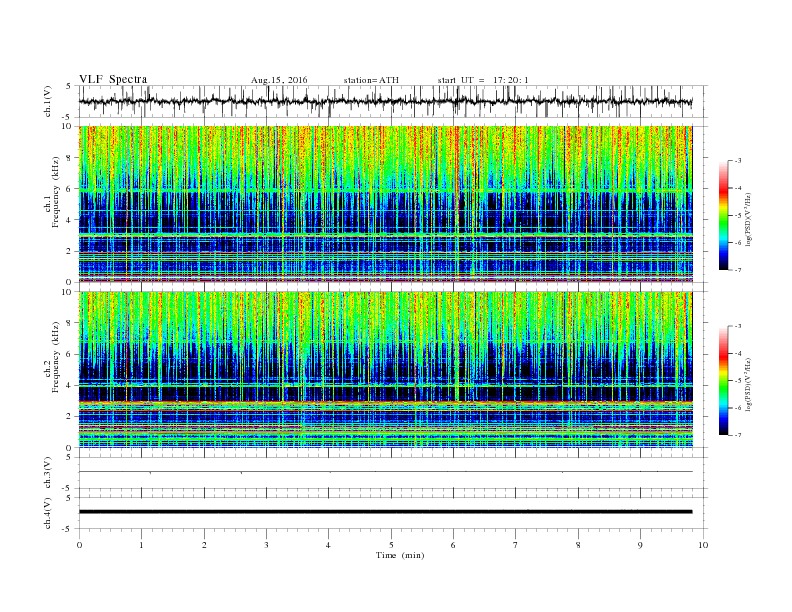Image resolution: width=792 pixels, height=612 pixels.
Task: Click the "VLF Spectra" title text
Action: click(x=113, y=79)
